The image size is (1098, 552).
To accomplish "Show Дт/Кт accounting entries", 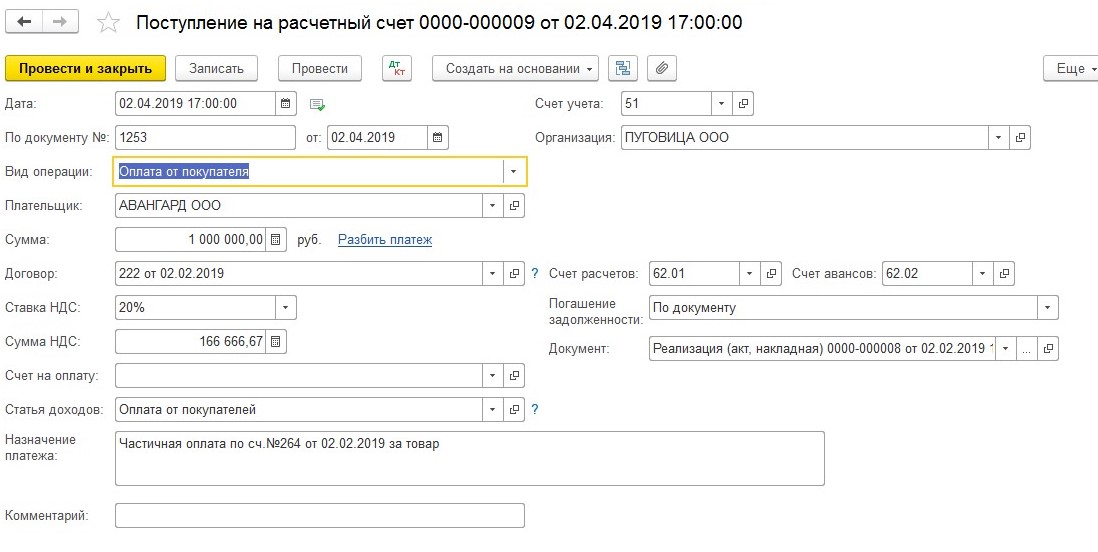I will point(397,68).
